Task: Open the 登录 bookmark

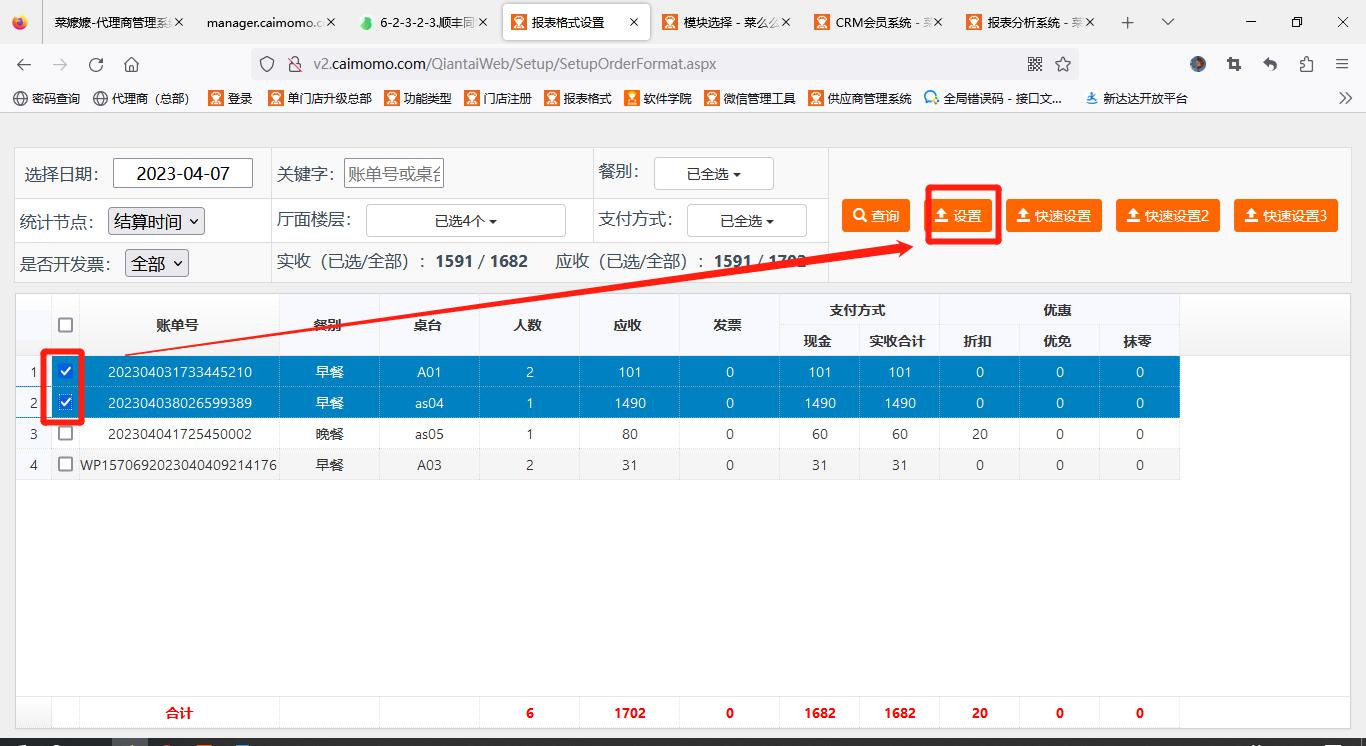Action: (x=230, y=98)
